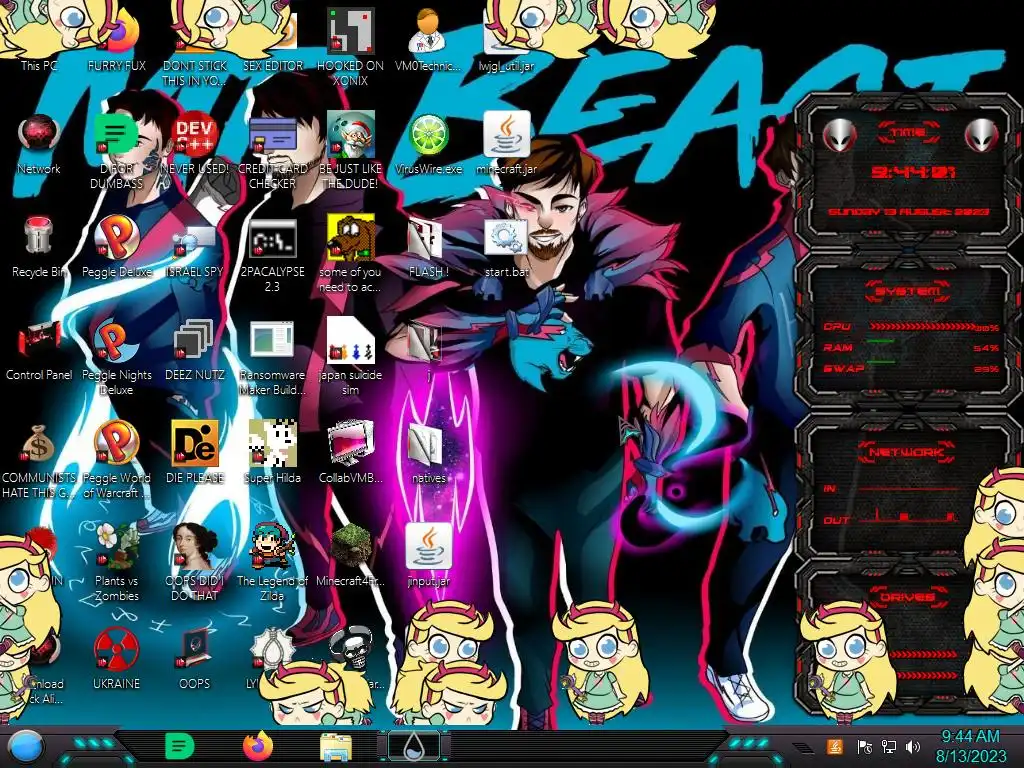Launch the Super Hilda shortcut
1024x768 pixels.
[272, 443]
